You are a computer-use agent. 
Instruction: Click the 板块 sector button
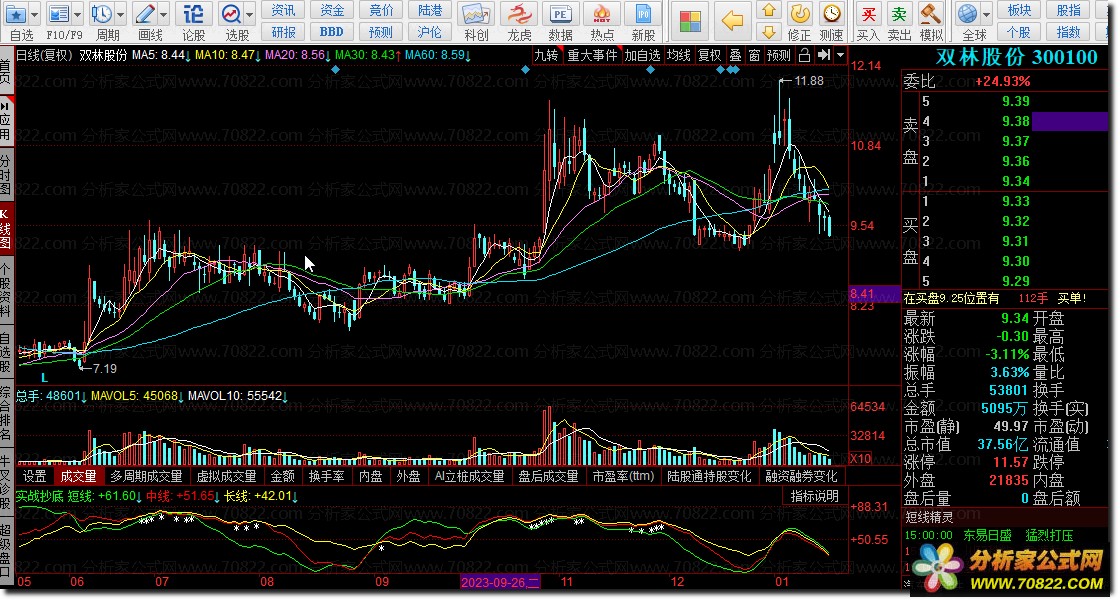pos(1019,10)
